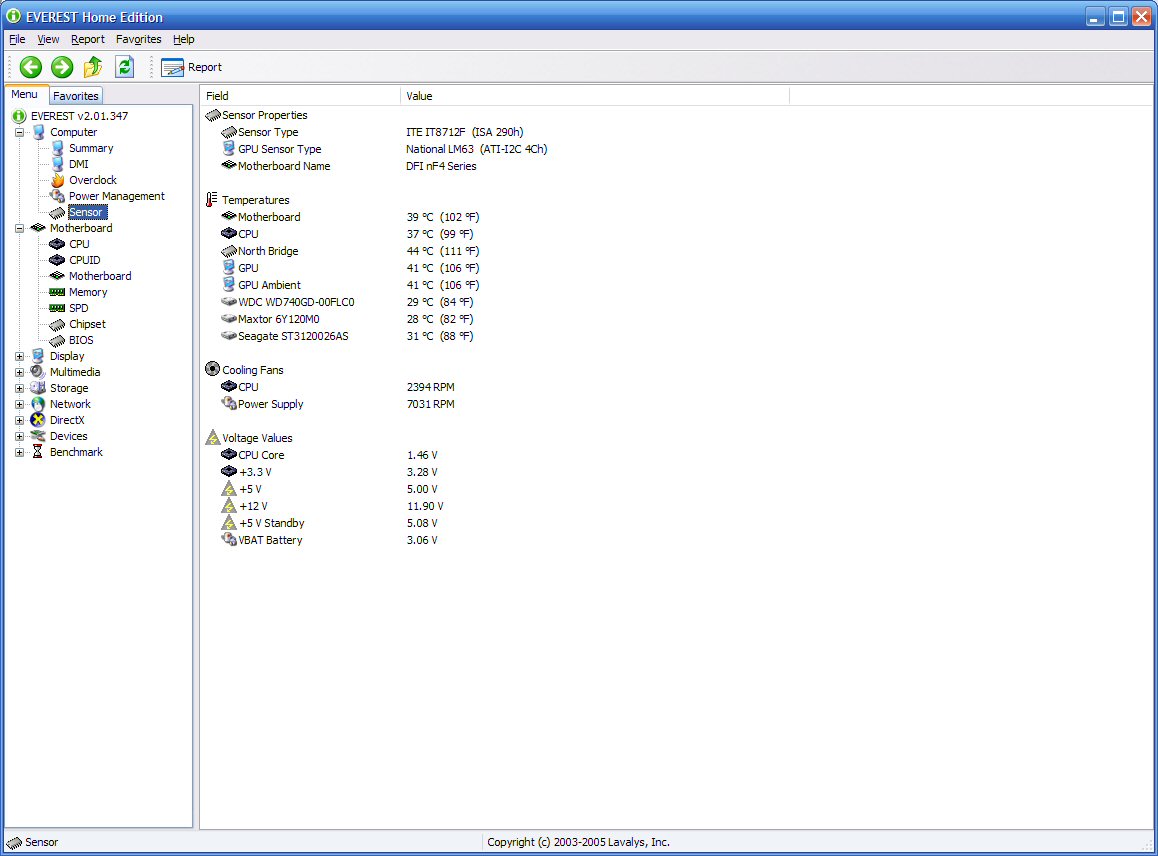This screenshot has height=856, width=1158.
Task: Click the Report toolbar button
Action: coord(191,67)
